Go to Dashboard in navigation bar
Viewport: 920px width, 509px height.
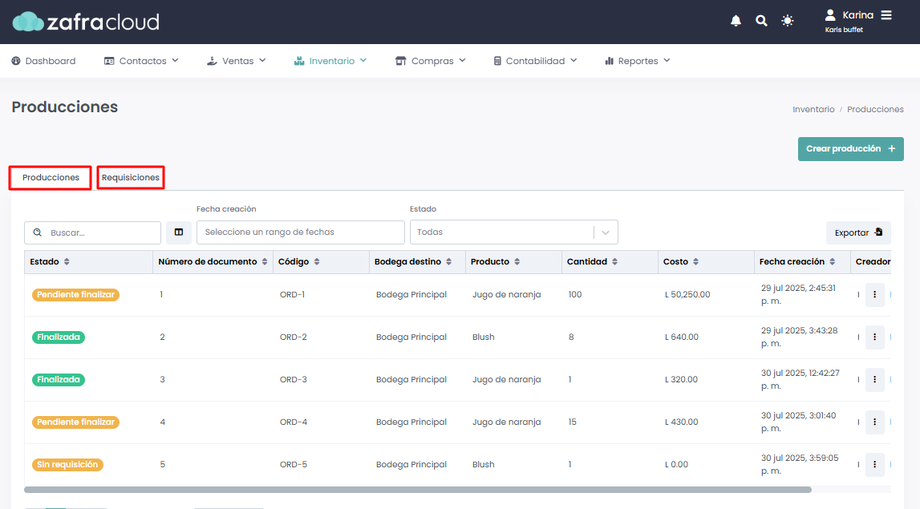(x=44, y=61)
